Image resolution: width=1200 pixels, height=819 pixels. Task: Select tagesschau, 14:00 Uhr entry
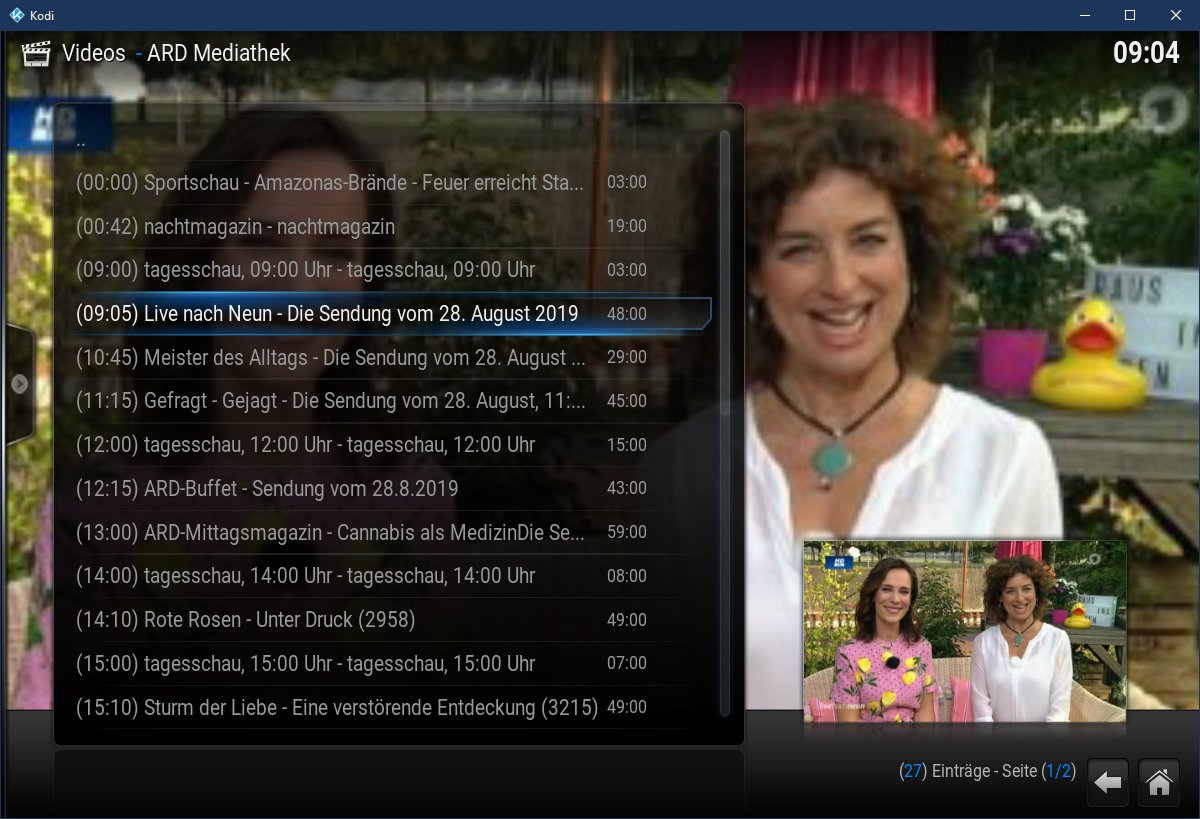pos(383,576)
